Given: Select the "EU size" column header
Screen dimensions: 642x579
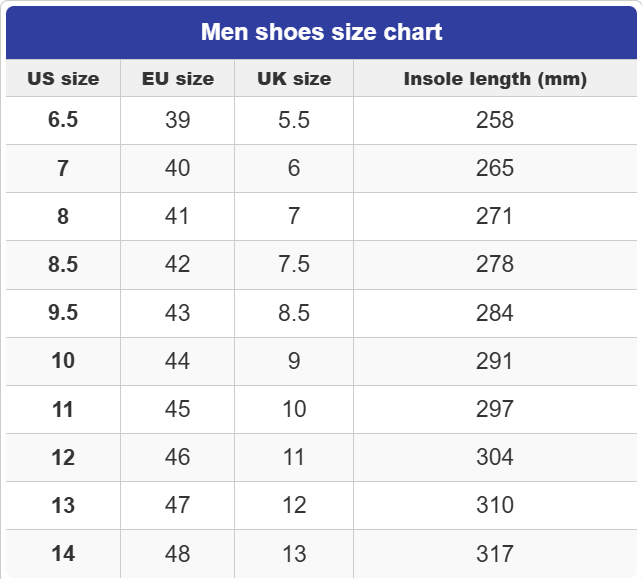Looking at the screenshot, I should tap(177, 79).
